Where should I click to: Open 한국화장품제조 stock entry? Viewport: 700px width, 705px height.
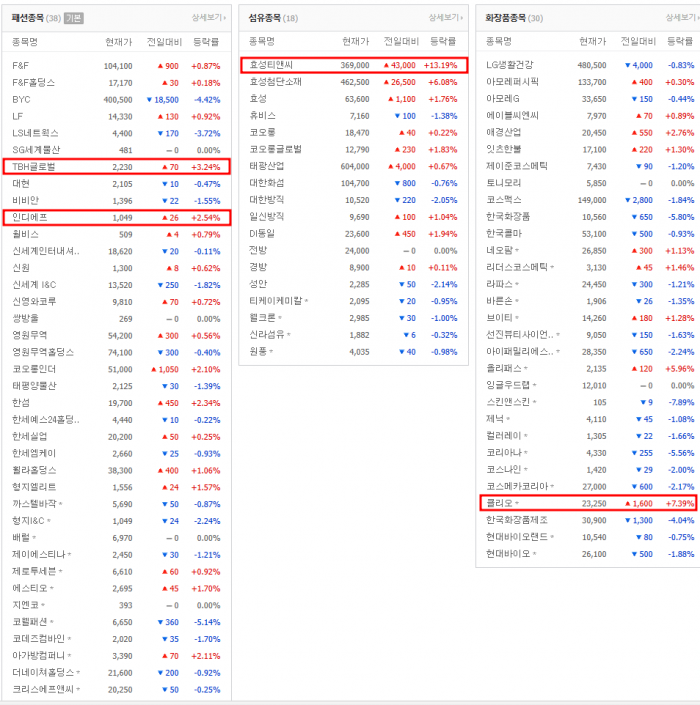[x=517, y=520]
